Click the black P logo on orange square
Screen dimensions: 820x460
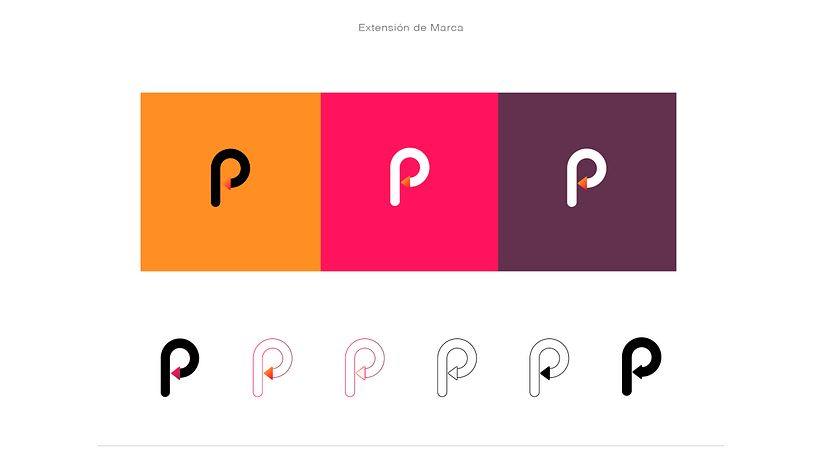[x=230, y=177]
